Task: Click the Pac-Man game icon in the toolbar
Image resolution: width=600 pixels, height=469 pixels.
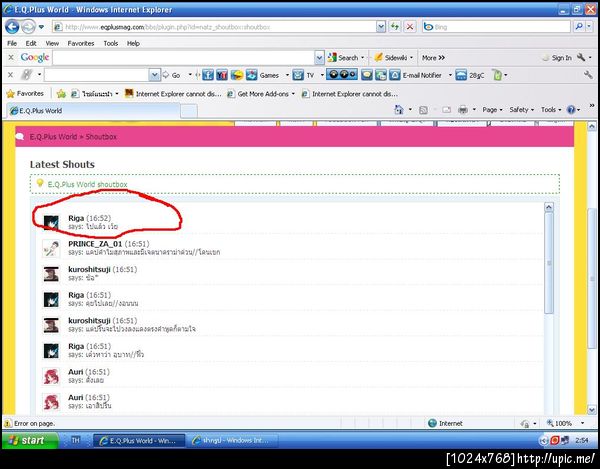Action: point(236,75)
